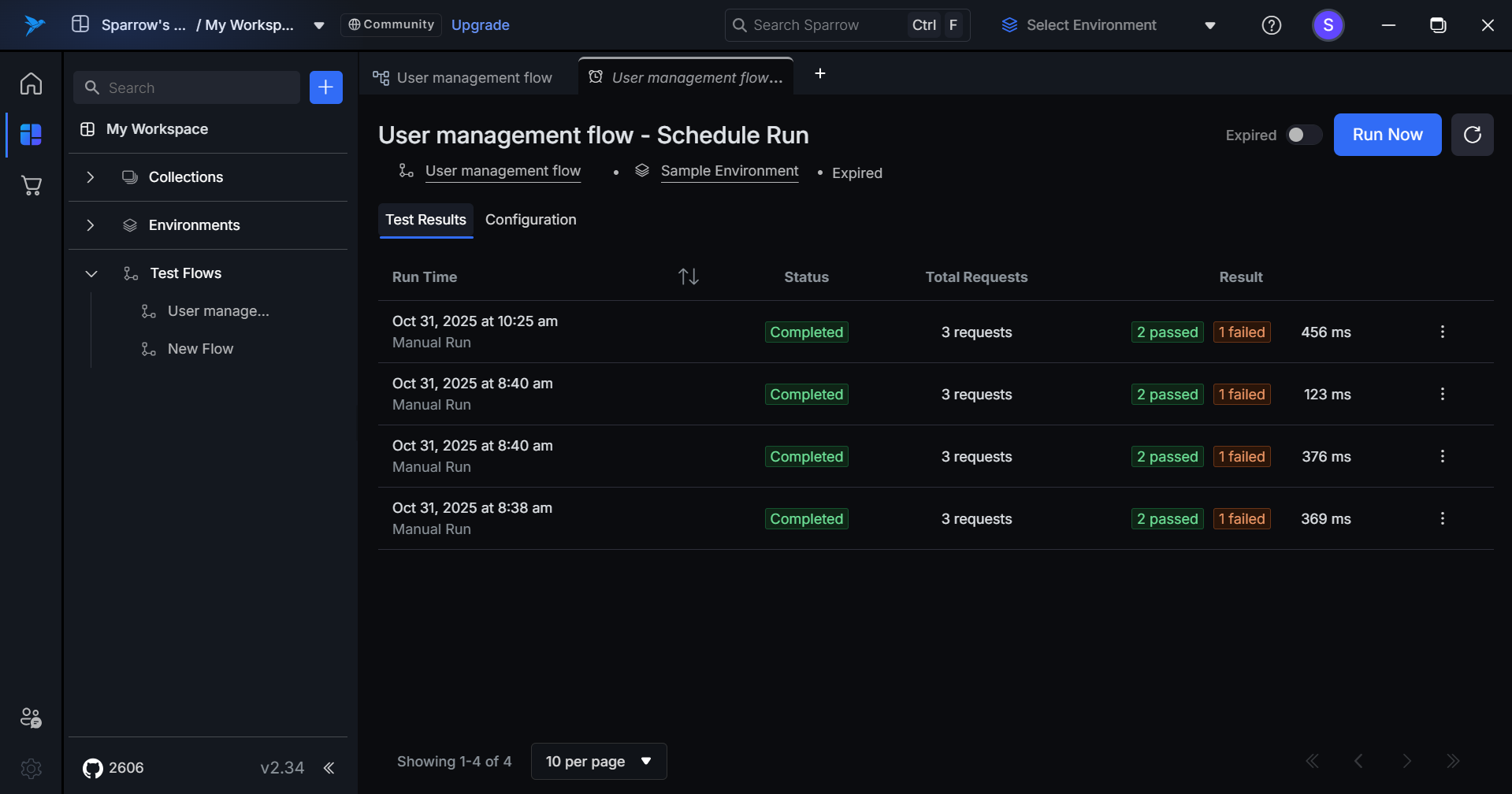Open the settings gear icon
Viewport: 1512px width, 794px height.
click(x=31, y=768)
